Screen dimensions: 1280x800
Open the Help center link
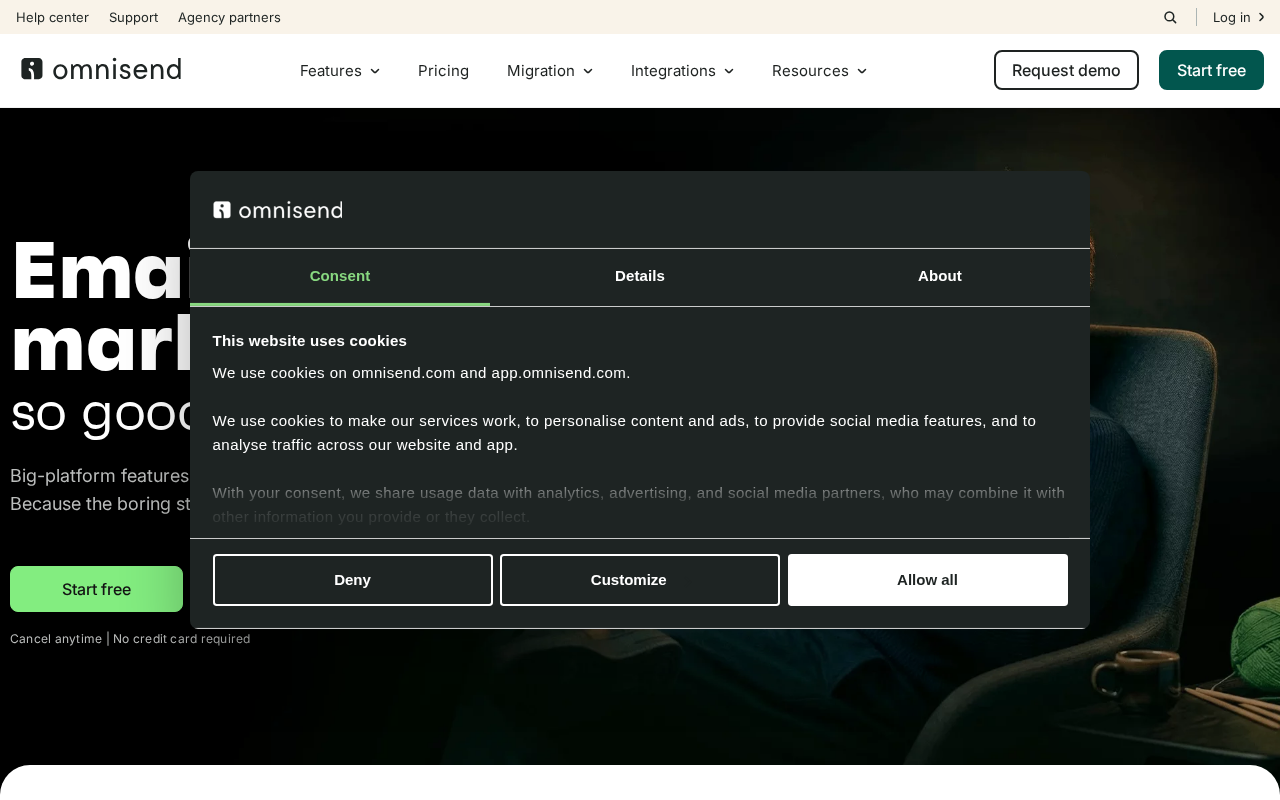point(52,17)
